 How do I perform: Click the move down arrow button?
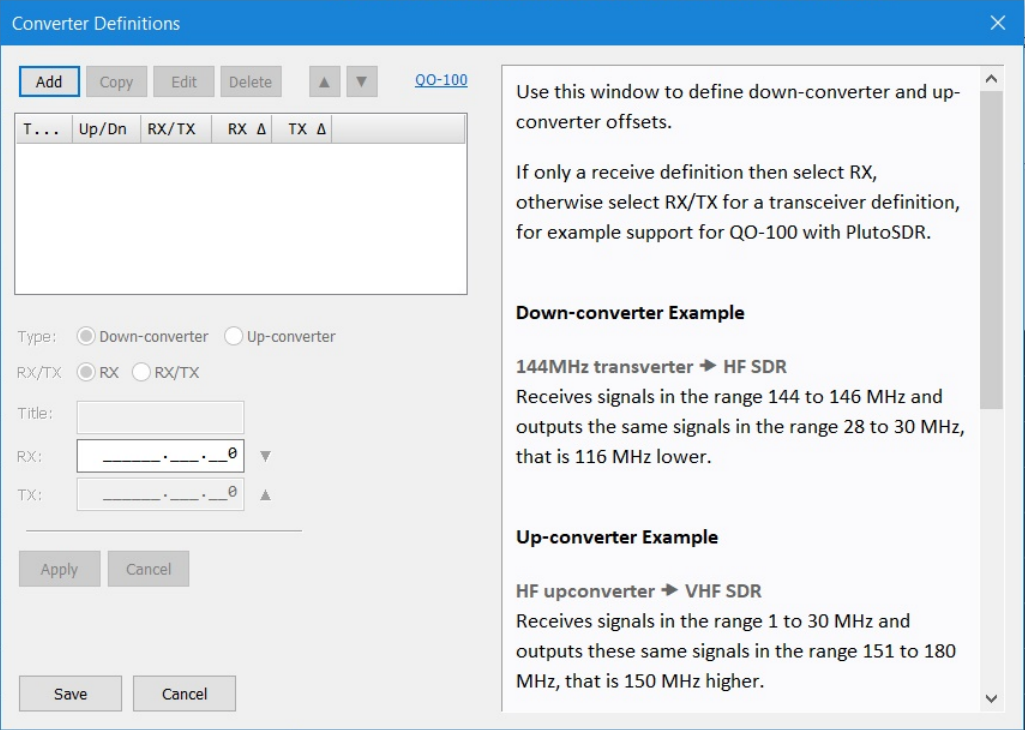(x=362, y=82)
